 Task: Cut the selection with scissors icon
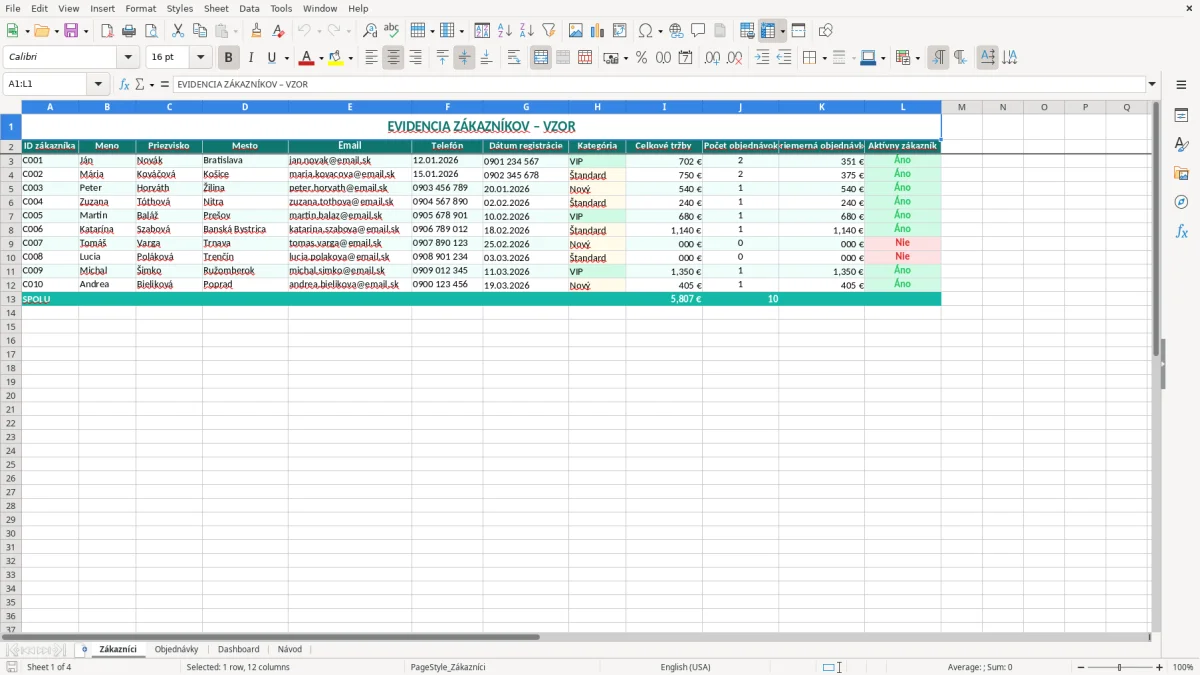(x=178, y=31)
